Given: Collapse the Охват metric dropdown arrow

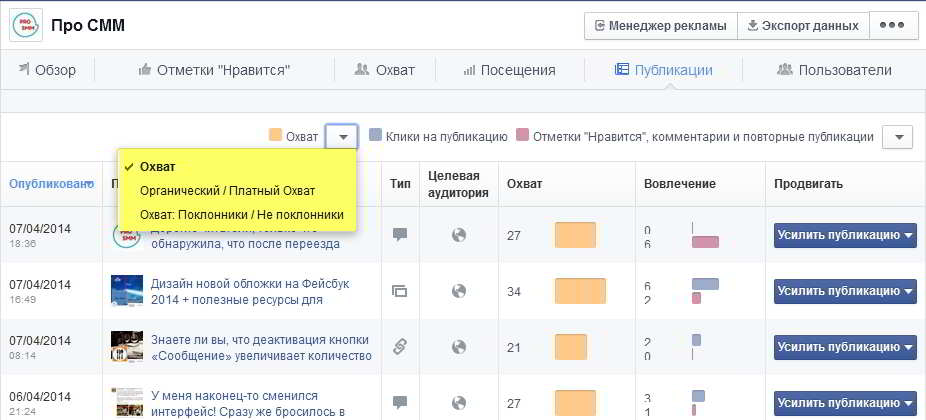Looking at the screenshot, I should coord(342,137).
